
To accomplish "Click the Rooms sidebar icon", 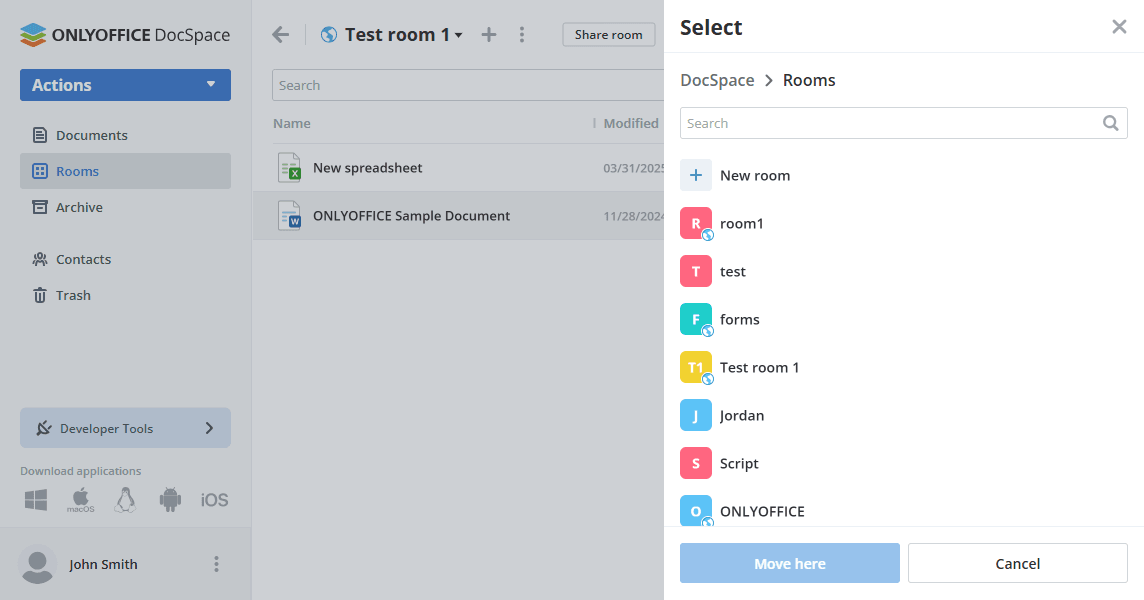I will click(x=40, y=171).
